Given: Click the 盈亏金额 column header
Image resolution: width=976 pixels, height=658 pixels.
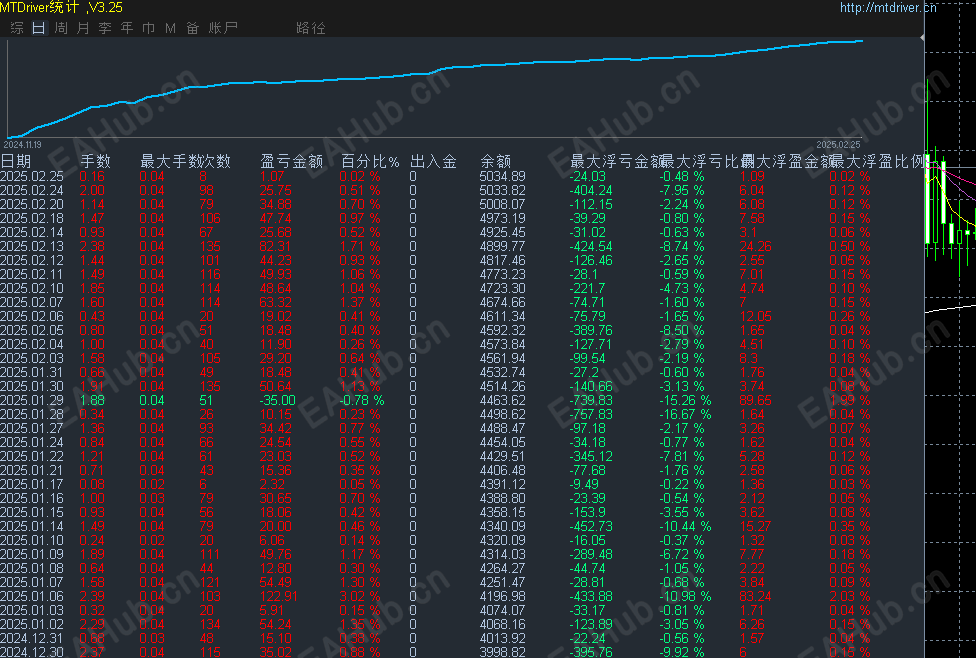Looking at the screenshot, I should (291, 162).
